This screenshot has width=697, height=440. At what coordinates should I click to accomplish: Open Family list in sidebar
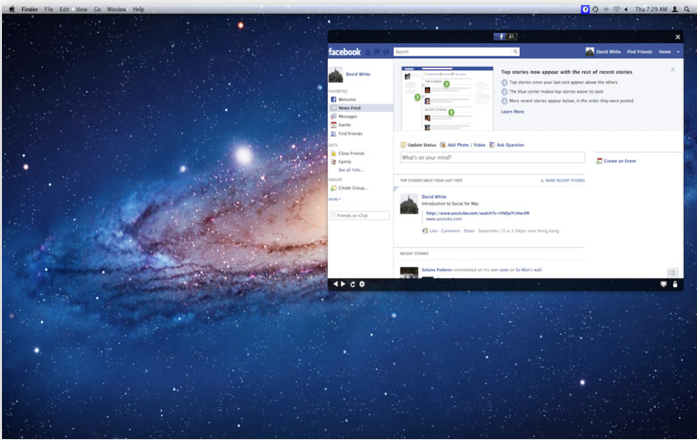pyautogui.click(x=344, y=162)
